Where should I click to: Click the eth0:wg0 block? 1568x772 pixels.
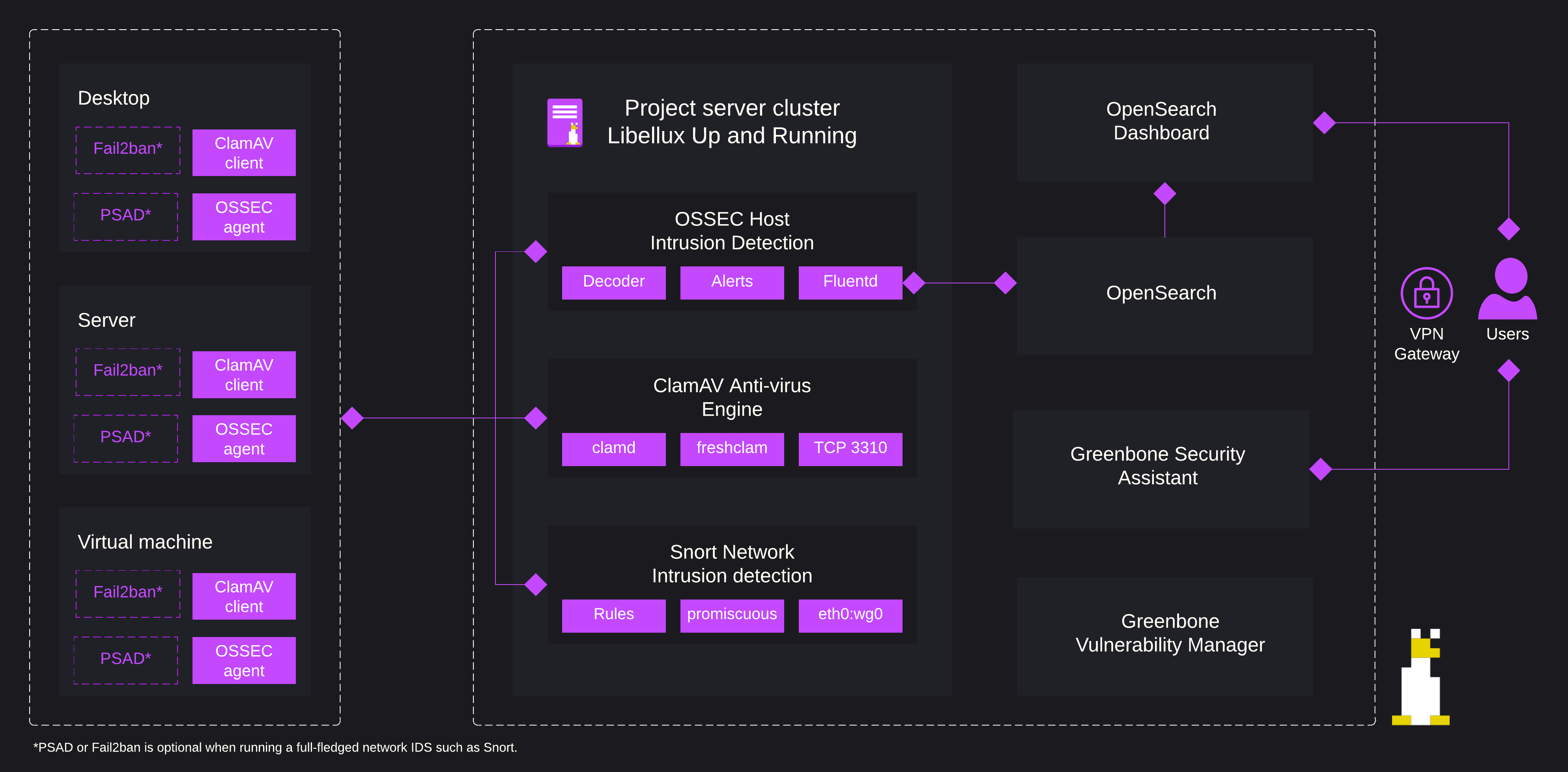coord(850,616)
